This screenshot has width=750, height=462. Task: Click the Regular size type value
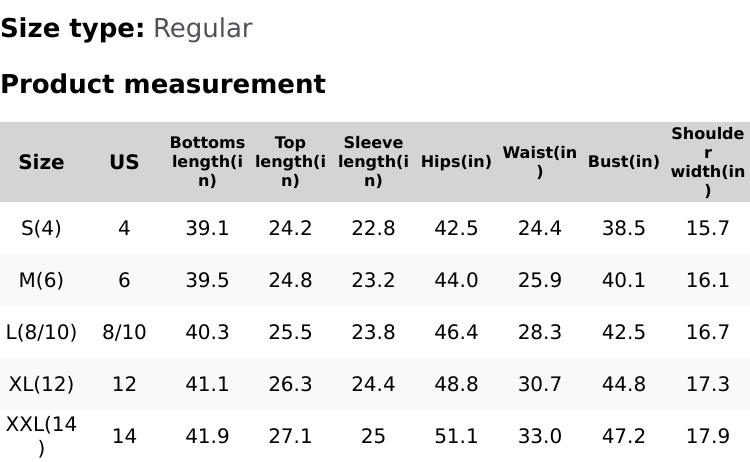(202, 29)
